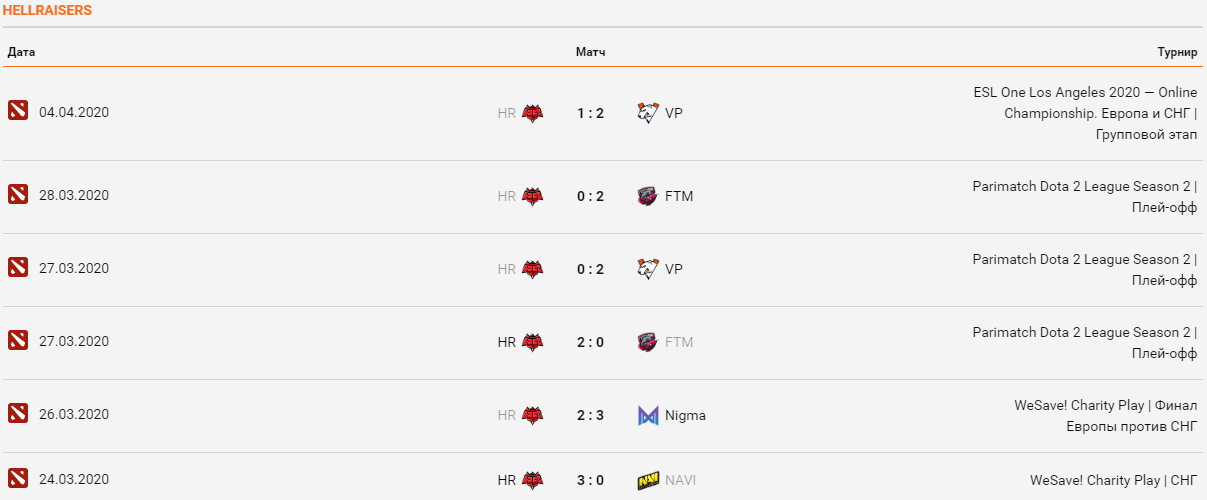Click FTM team logo in the 28.03.2020 match
Viewport: 1207px width, 500px height.
[648, 196]
